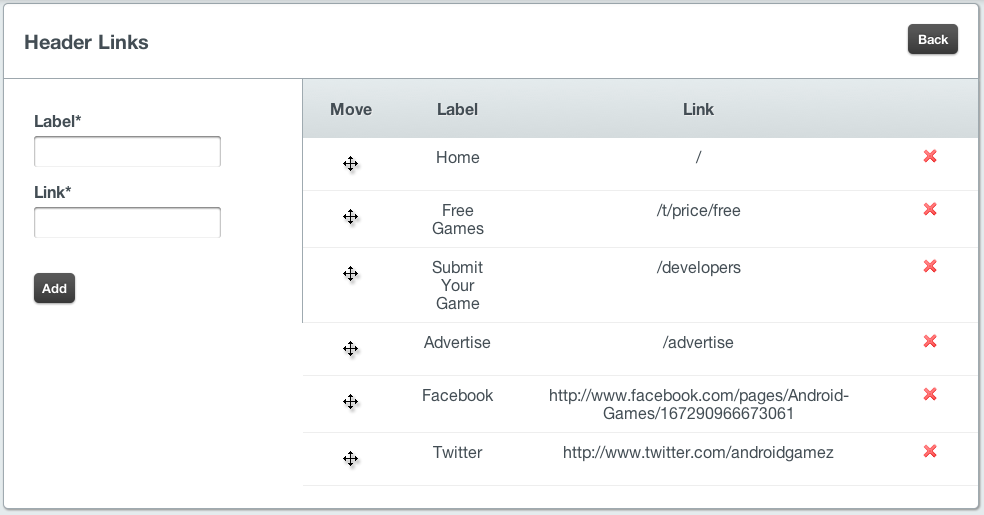This screenshot has height=515, width=984.
Task: Click the Label column header
Action: [x=457, y=109]
